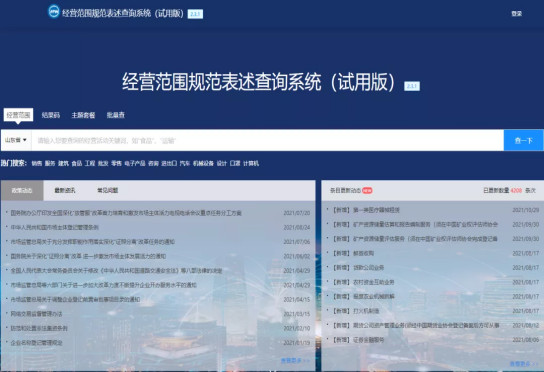Viewport: 544px width, 372px height.
Task: Open the 矿产资源储量评估服务 entry
Action: (415, 239)
